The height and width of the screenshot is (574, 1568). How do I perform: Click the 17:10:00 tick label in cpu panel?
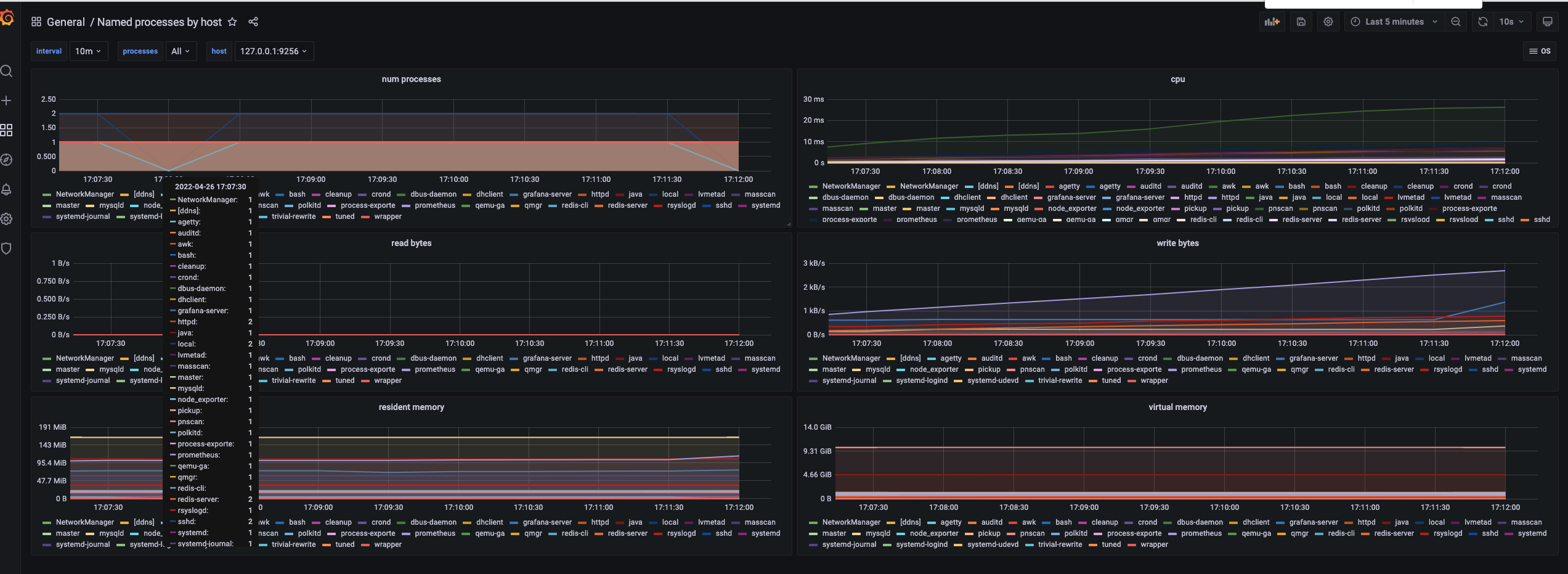1221,171
